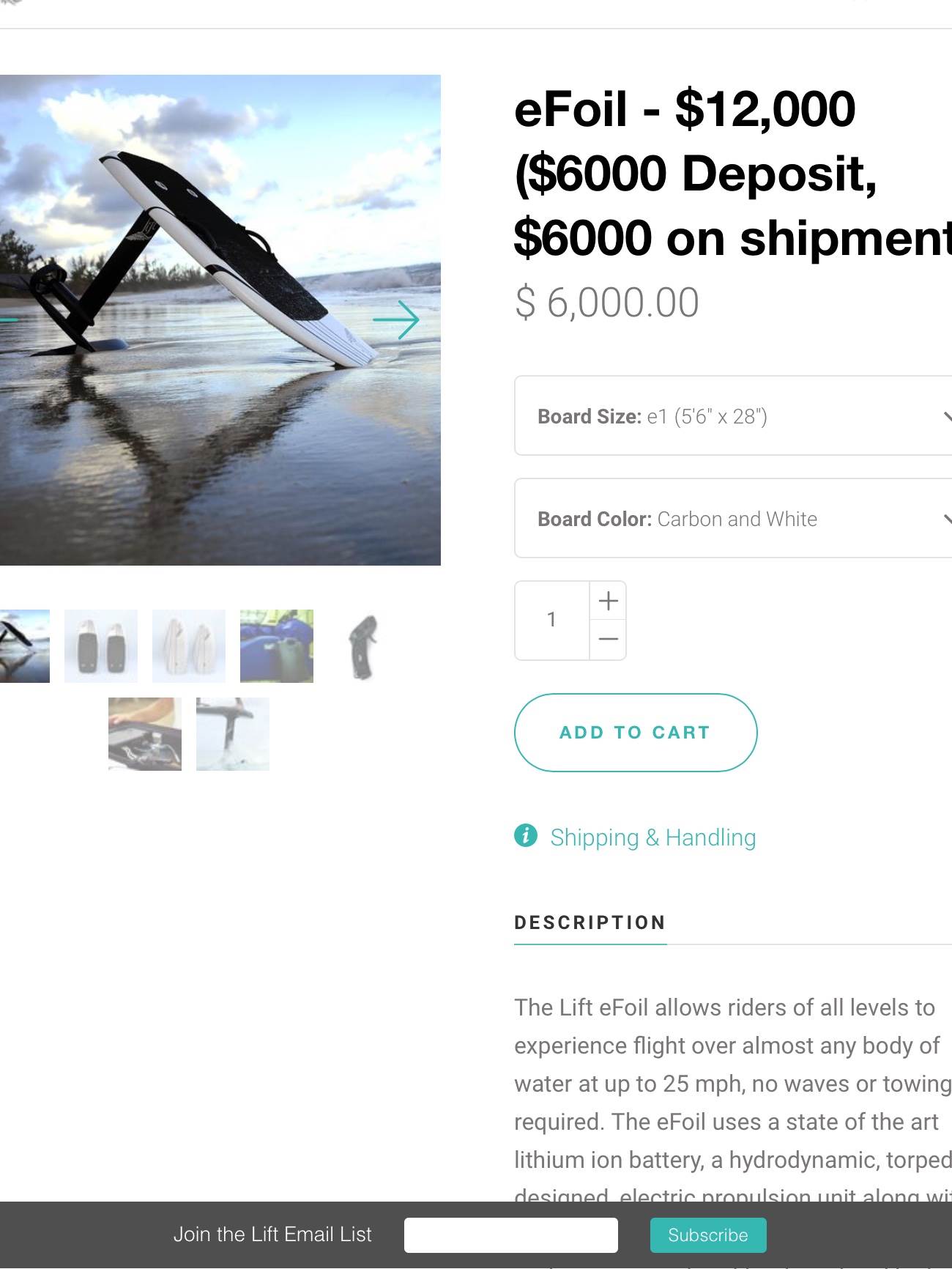The height and width of the screenshot is (1269, 952).
Task: Select the beach eFoil thumbnail
Action: 24,646
